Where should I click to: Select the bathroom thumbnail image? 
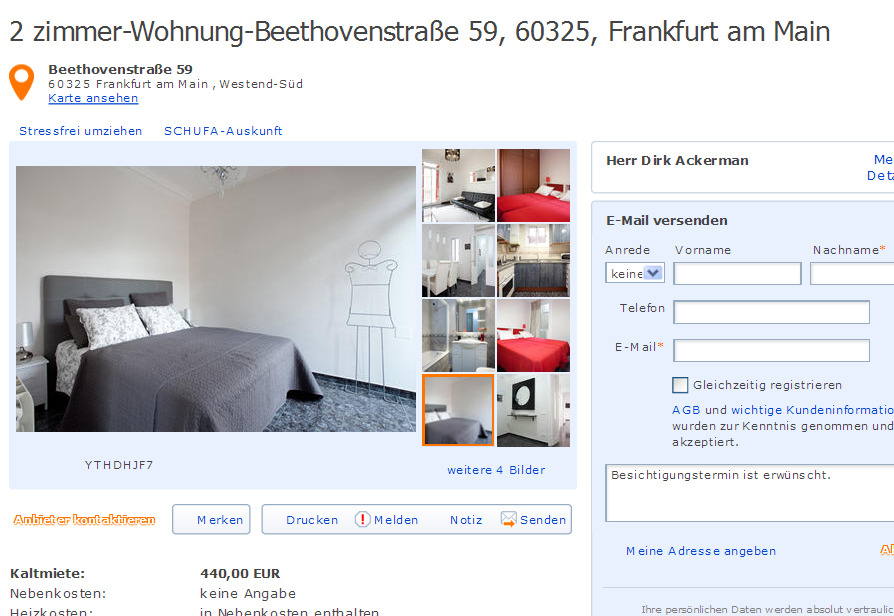pos(458,335)
